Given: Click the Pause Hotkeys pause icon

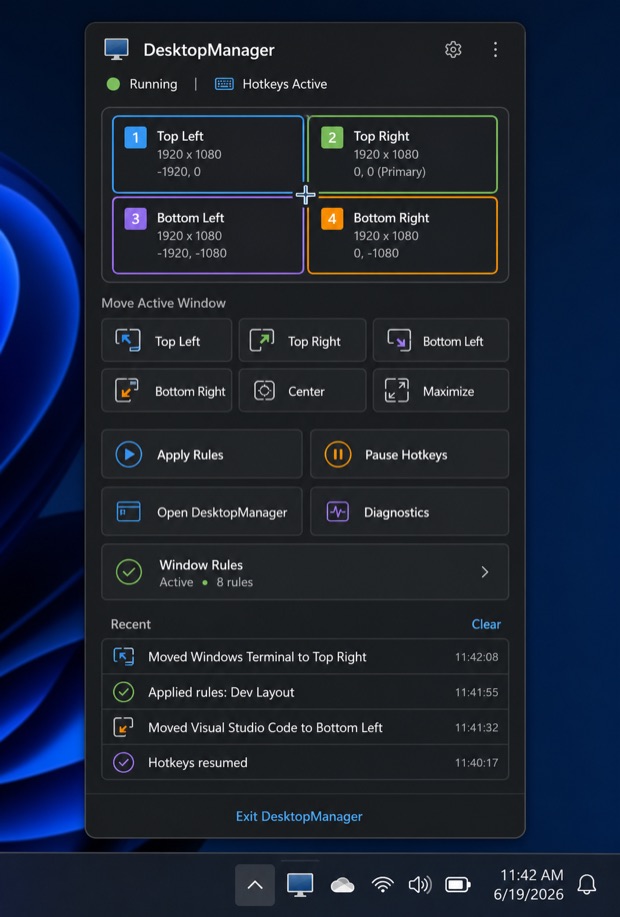Looking at the screenshot, I should (x=337, y=454).
